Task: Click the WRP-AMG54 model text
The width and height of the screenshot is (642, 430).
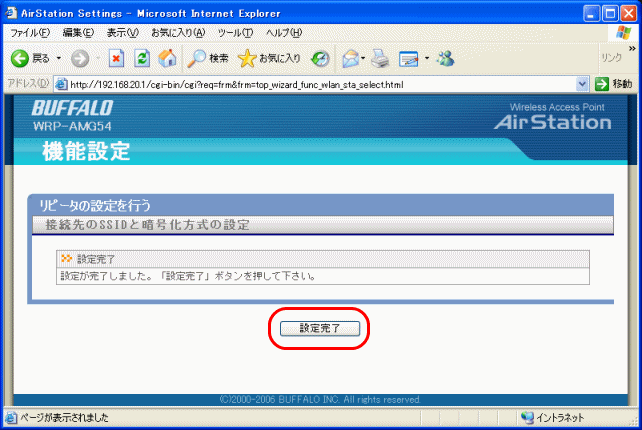Action: pos(72,126)
